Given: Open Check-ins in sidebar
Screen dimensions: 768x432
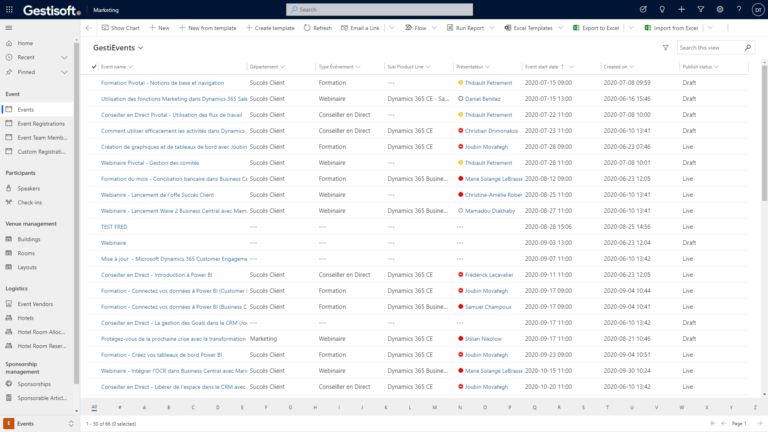Looking at the screenshot, I should [29, 202].
